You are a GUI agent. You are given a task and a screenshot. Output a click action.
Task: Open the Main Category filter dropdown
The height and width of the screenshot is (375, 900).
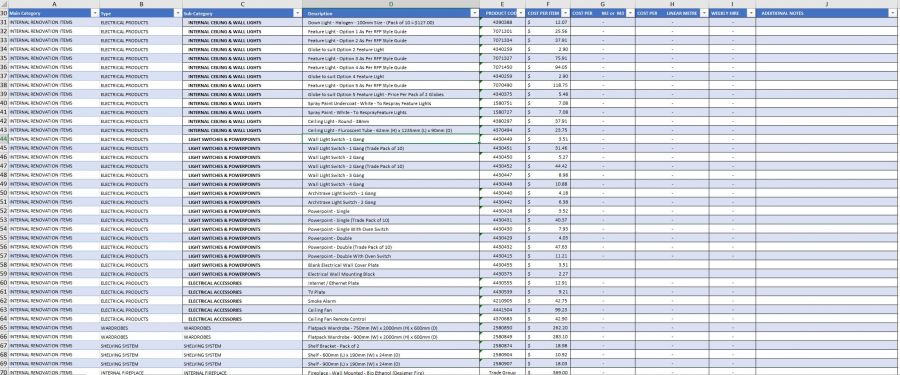click(95, 13)
